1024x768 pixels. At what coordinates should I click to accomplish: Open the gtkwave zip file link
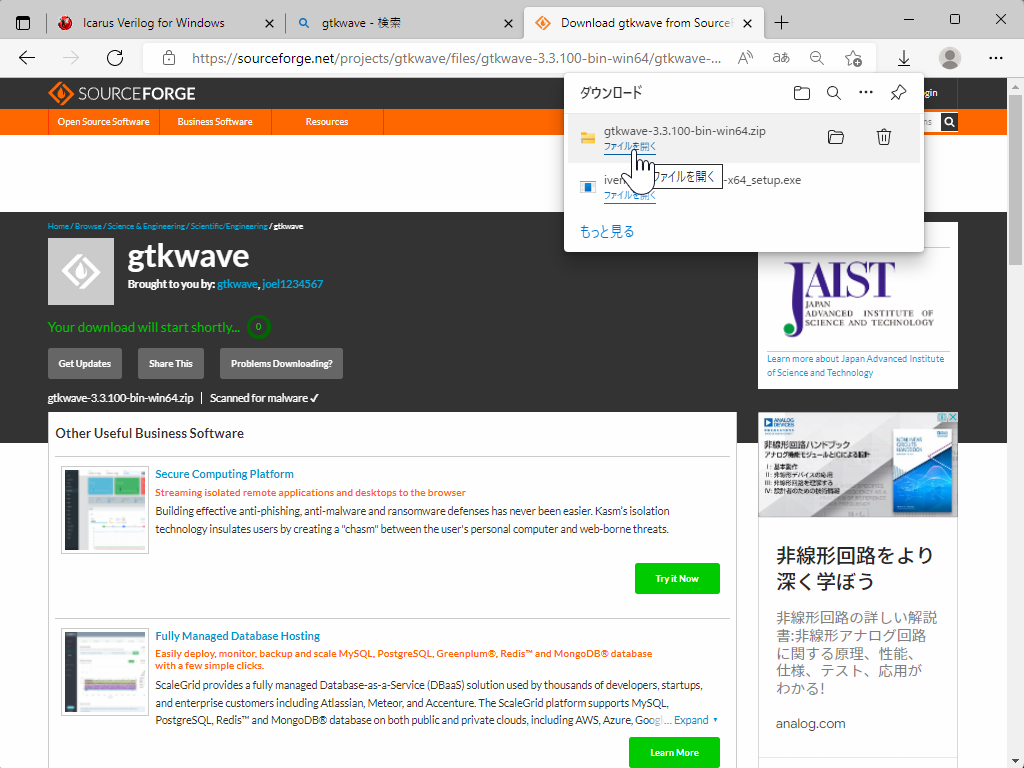(x=630, y=146)
